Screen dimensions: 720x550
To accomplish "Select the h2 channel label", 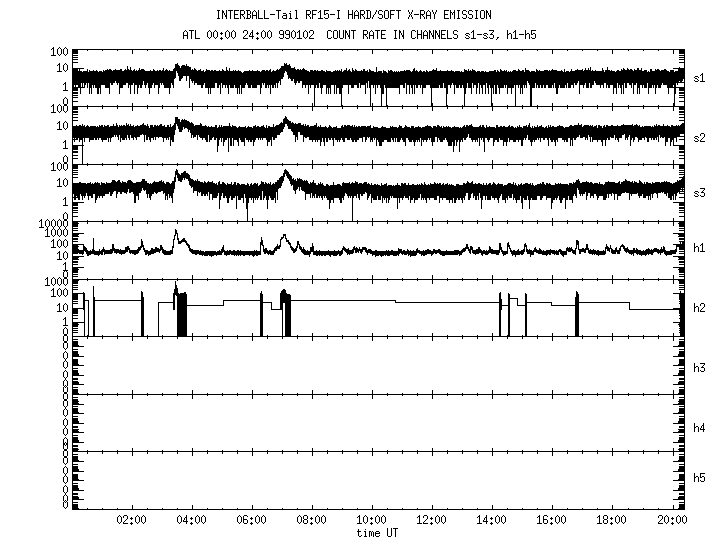I will click(700, 309).
